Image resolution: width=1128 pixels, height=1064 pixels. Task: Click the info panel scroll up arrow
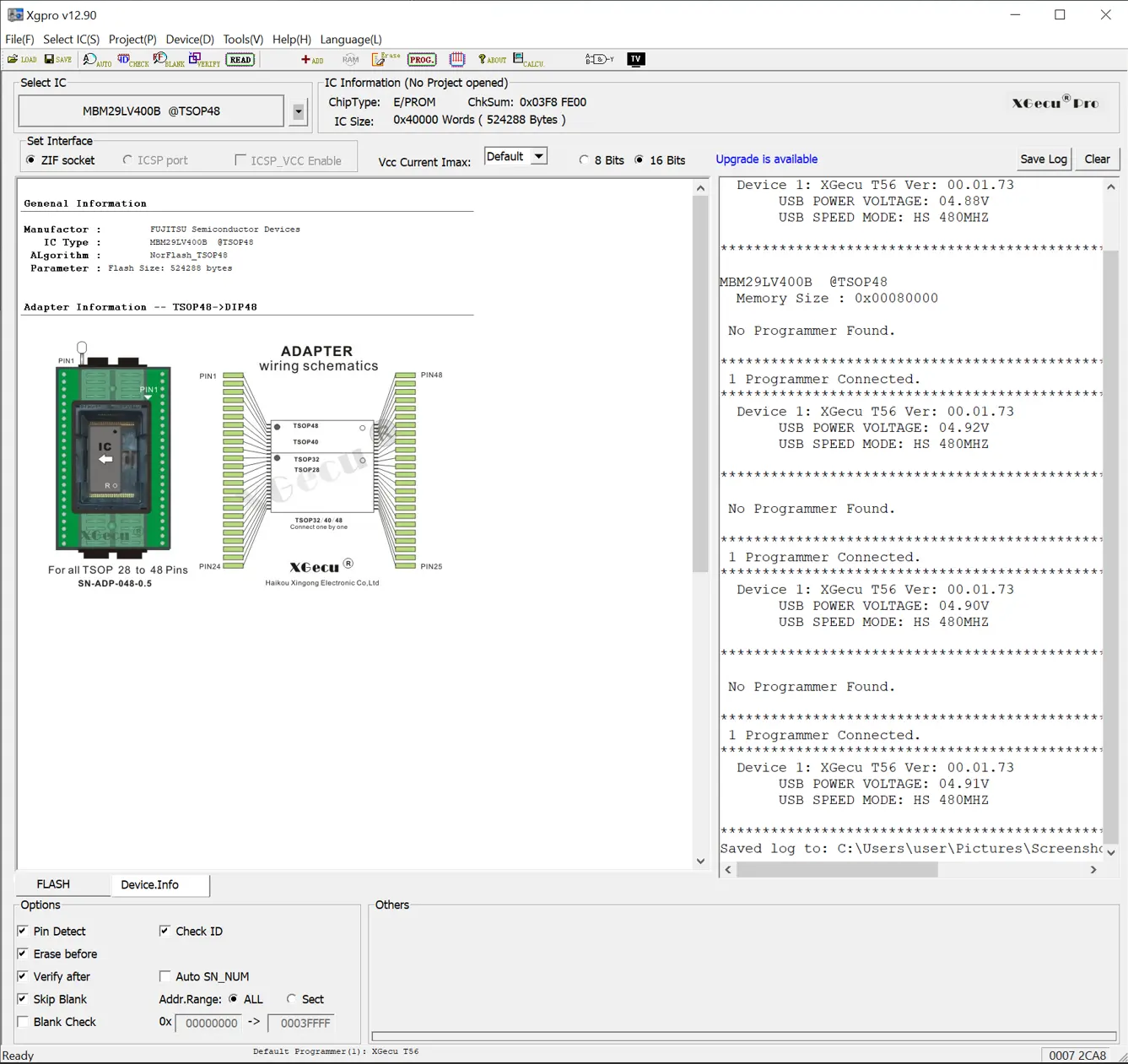point(700,188)
